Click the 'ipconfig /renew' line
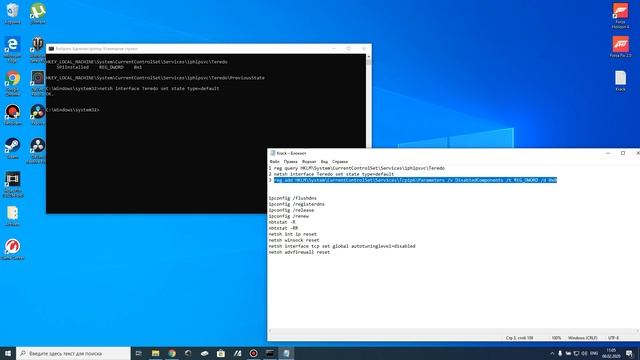Screen dimensions: 640x360 tap(289, 216)
